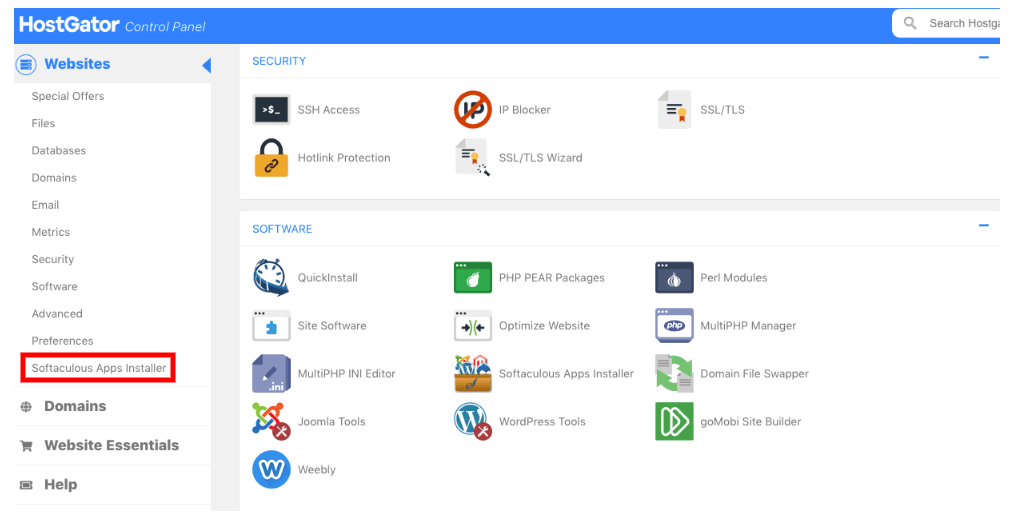Click the Domain File Swapper label
The height and width of the screenshot is (528, 1015).
(x=755, y=373)
